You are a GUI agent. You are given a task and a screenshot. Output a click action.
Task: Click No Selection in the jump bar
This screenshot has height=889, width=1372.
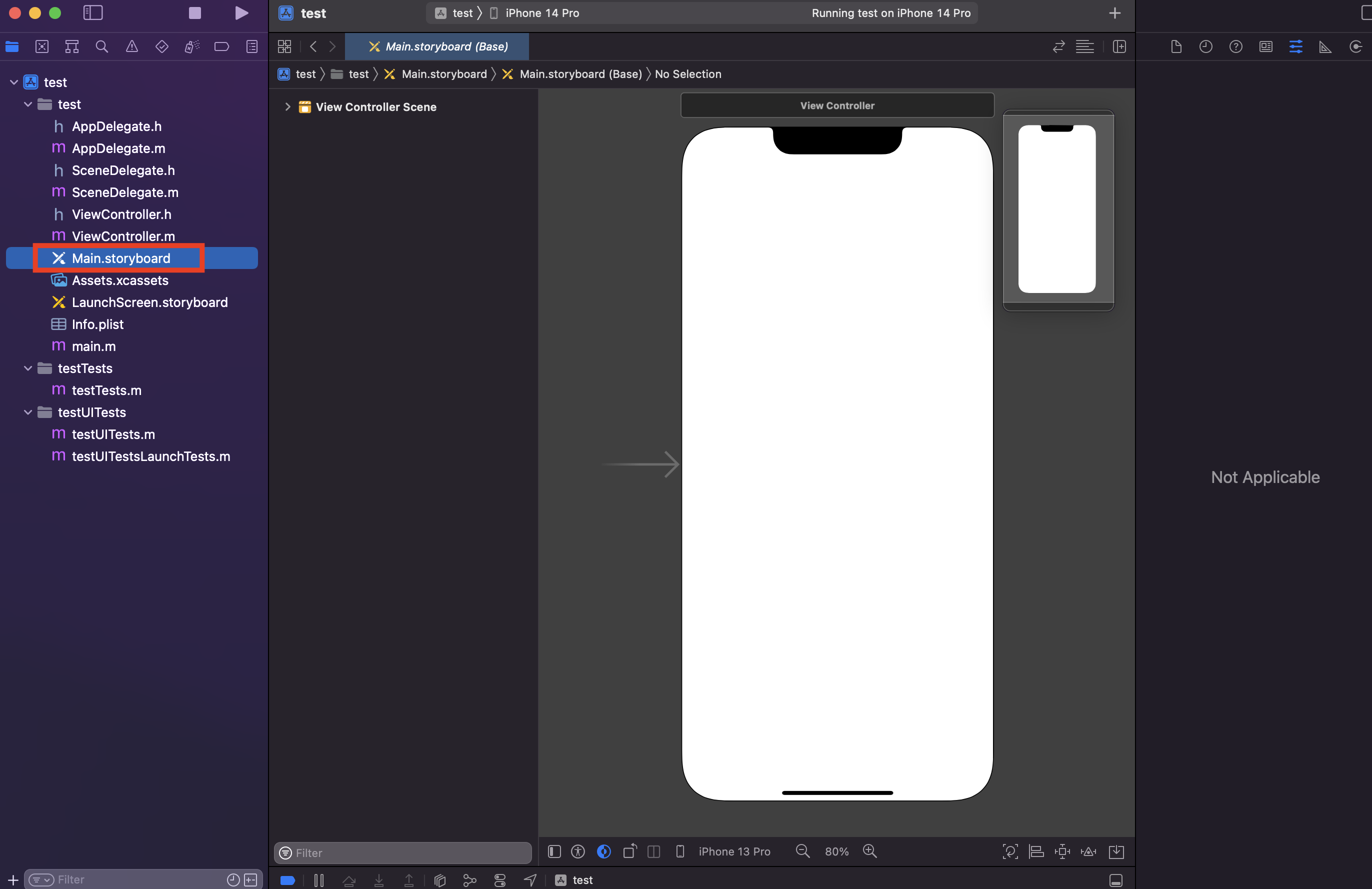coord(687,74)
